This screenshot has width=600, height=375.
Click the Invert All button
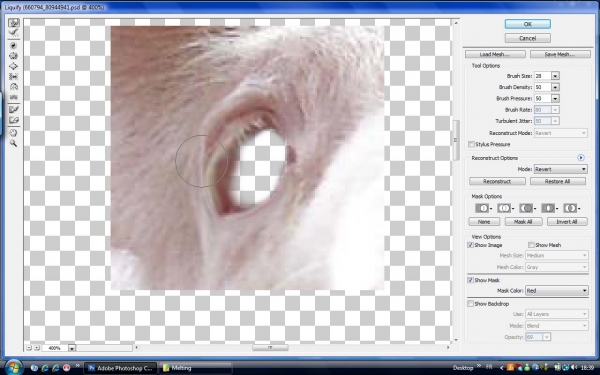(567, 222)
